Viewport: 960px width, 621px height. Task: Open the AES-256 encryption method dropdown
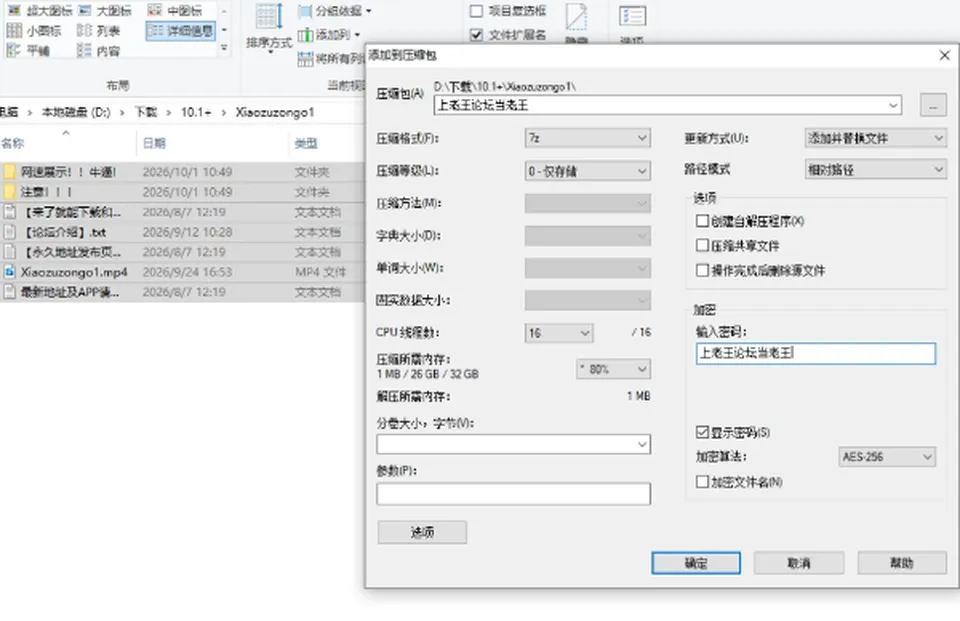point(886,457)
